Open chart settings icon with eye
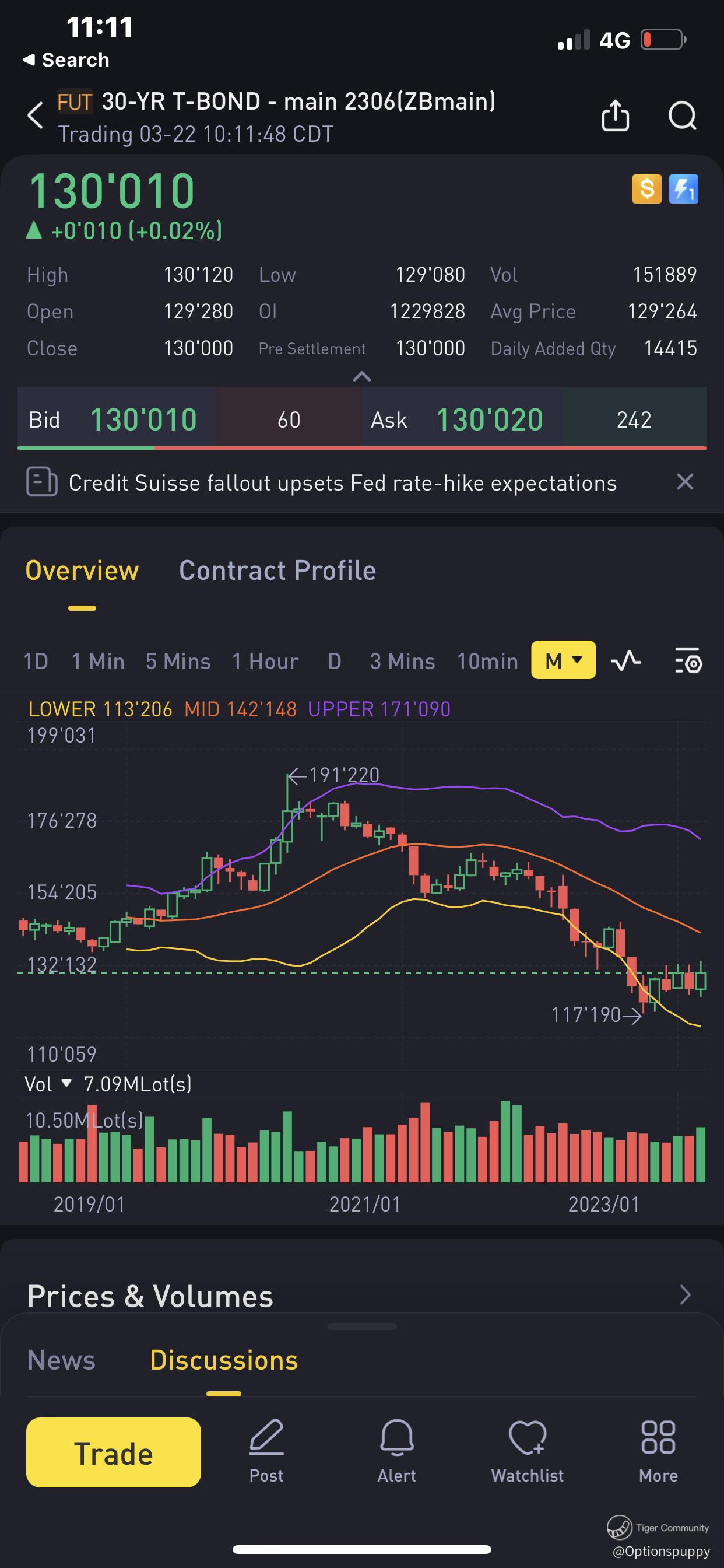This screenshot has width=724, height=1568. (688, 660)
